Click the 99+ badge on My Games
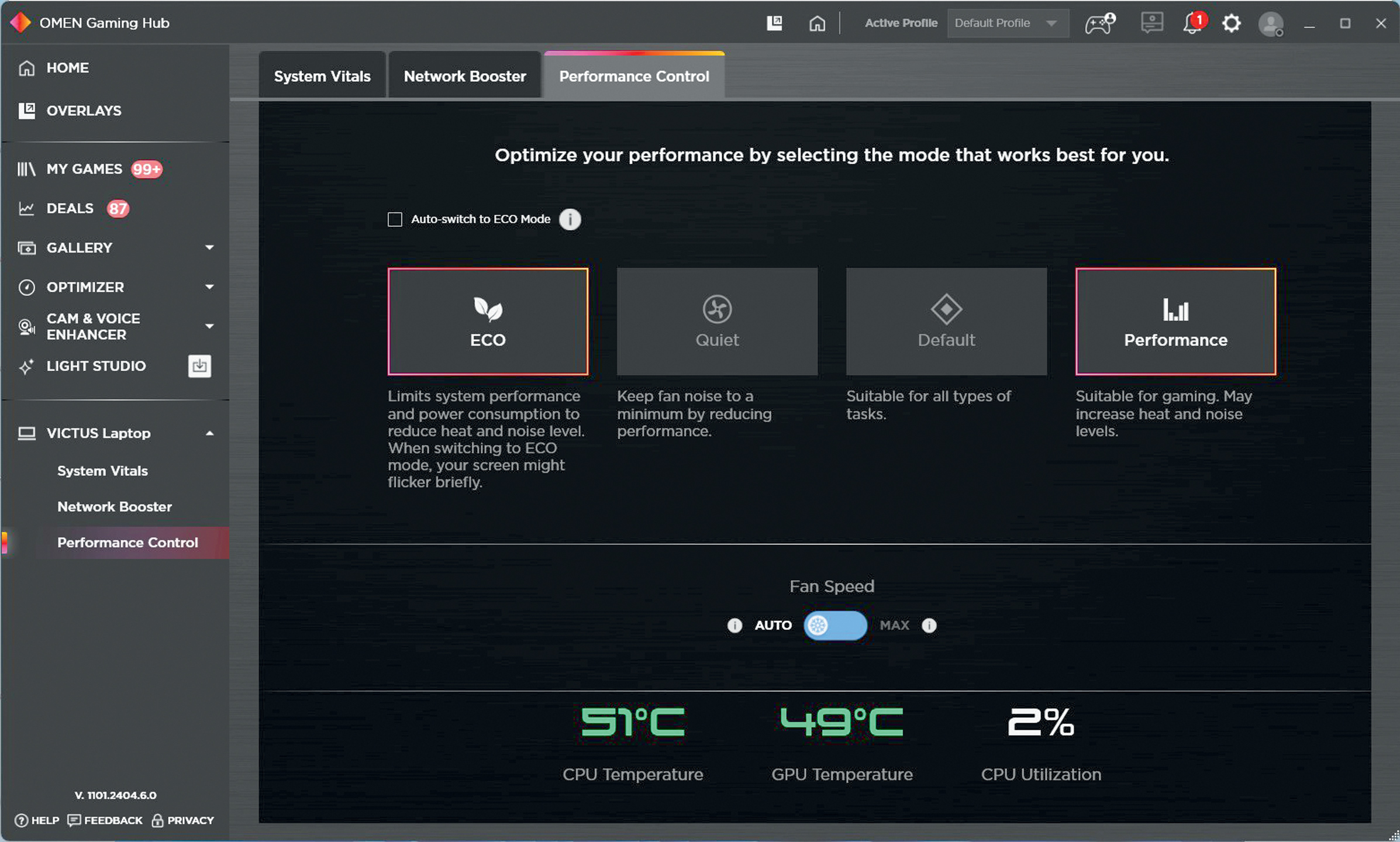Screen dimensions: 1400x842 [x=146, y=169]
